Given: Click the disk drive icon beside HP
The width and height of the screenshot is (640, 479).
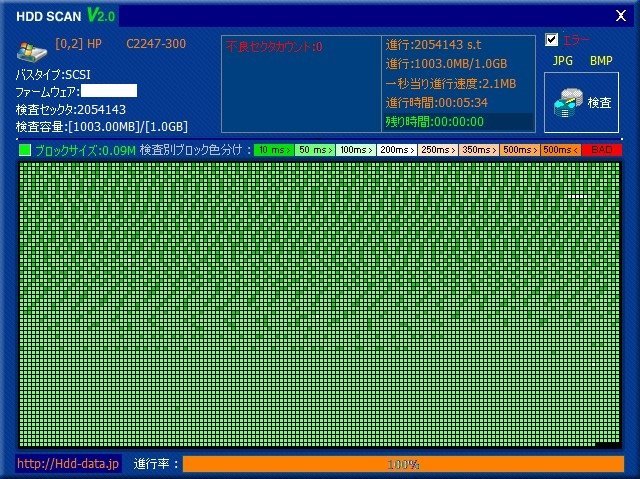Looking at the screenshot, I should coord(32,51).
